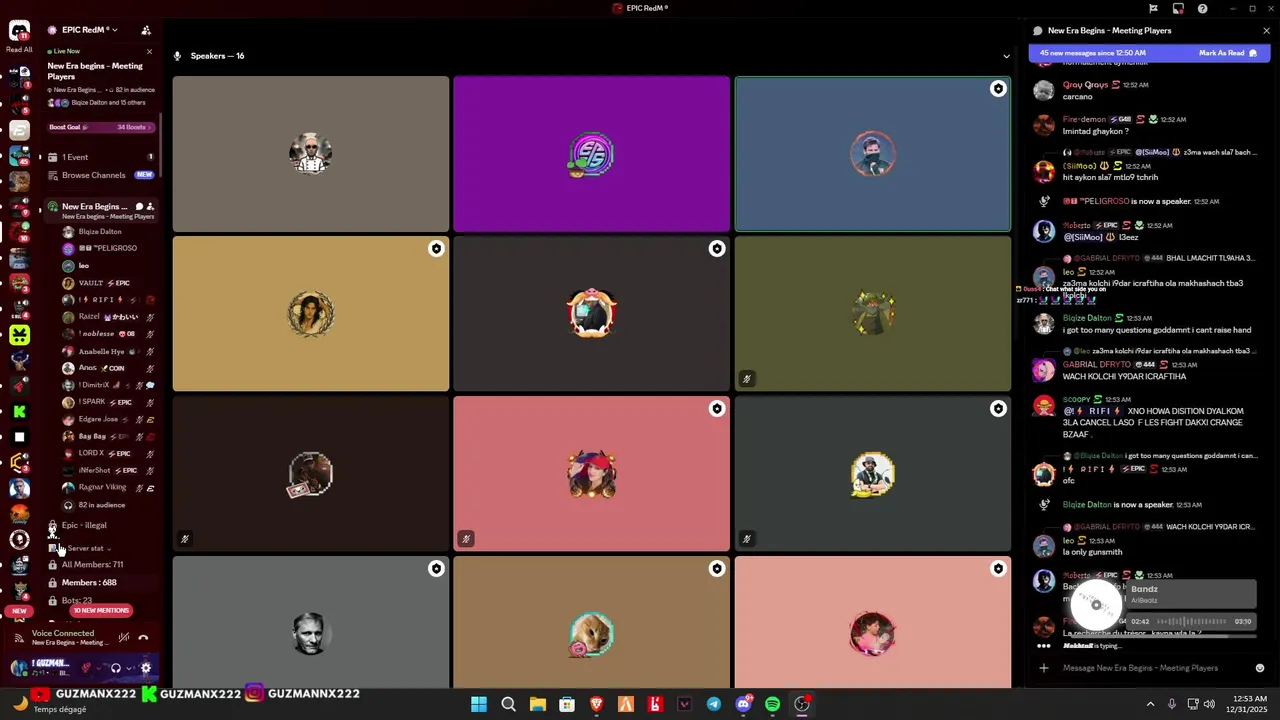Open Spotify from taskbar
1280x720 pixels.
point(772,704)
